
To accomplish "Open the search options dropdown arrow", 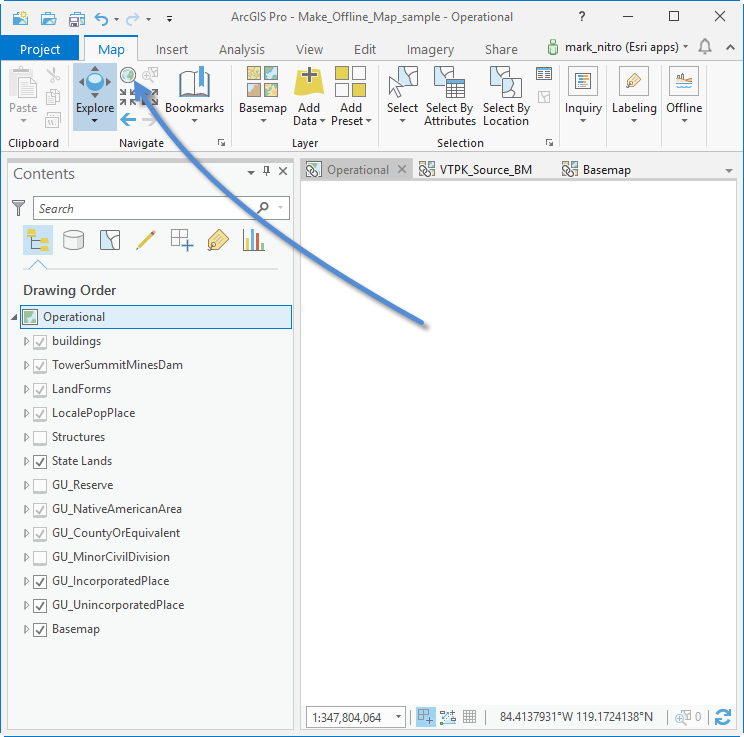I will coord(281,207).
